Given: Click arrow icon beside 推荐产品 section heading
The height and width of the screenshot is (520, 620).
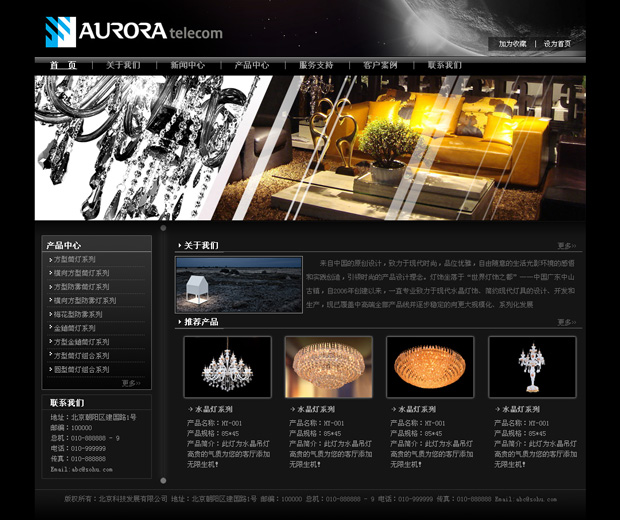Looking at the screenshot, I should (179, 322).
